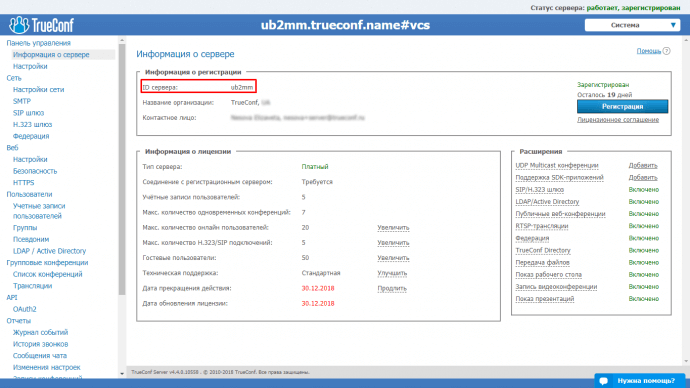690x388 pixels.
Task: Open LDAP / Active Directory in sidebar
Action: tap(49, 251)
